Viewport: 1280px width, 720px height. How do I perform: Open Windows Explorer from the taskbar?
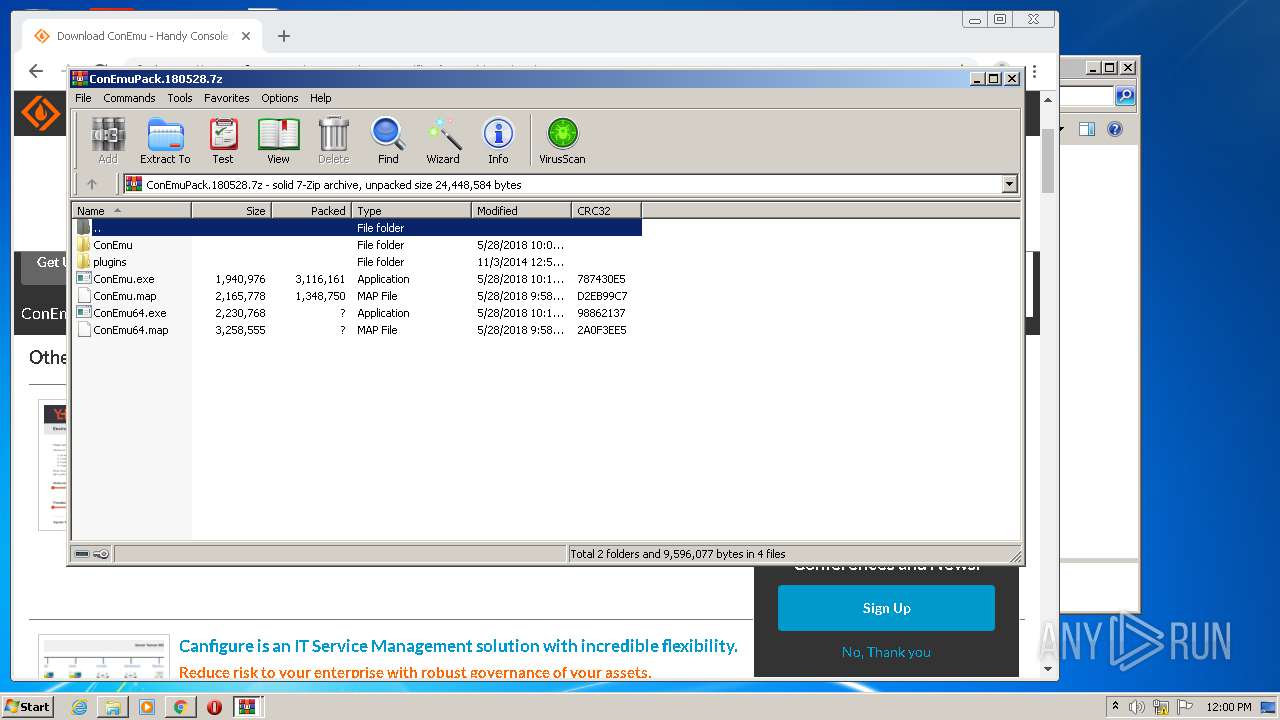pyautogui.click(x=113, y=707)
